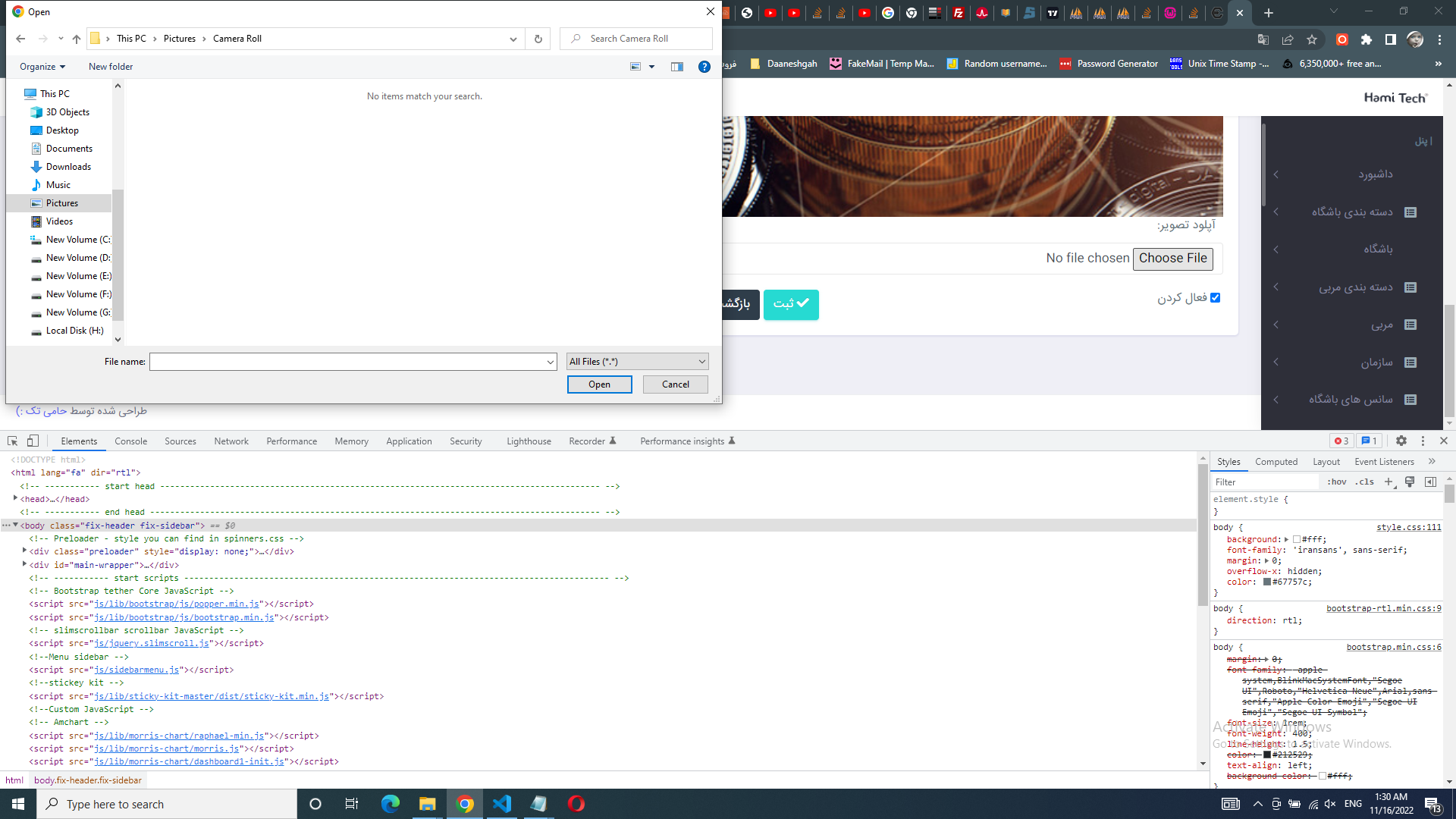Open DevTools more options kebab menu
Image resolution: width=1456 pixels, height=819 pixels.
1423,441
